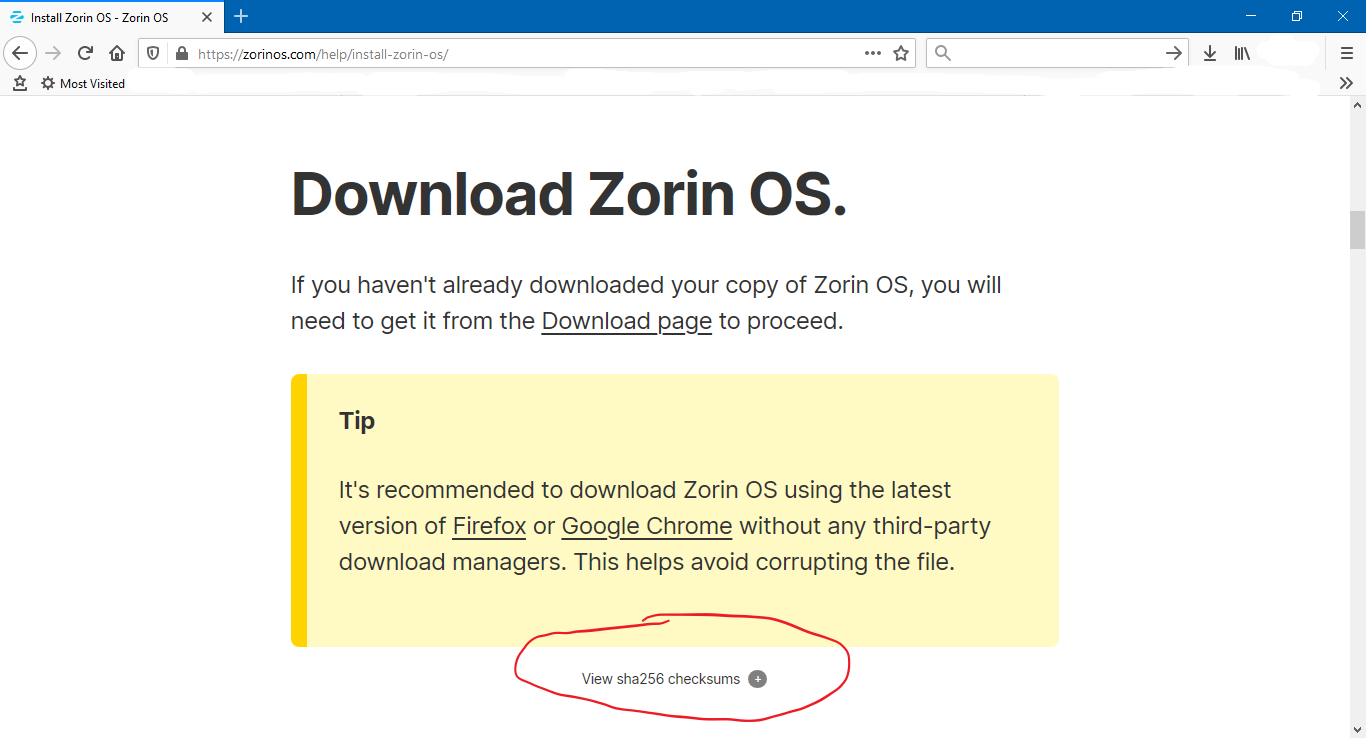Select the Install Zorin OS tab
Viewport: 1366px width, 738px height.
coord(113,17)
